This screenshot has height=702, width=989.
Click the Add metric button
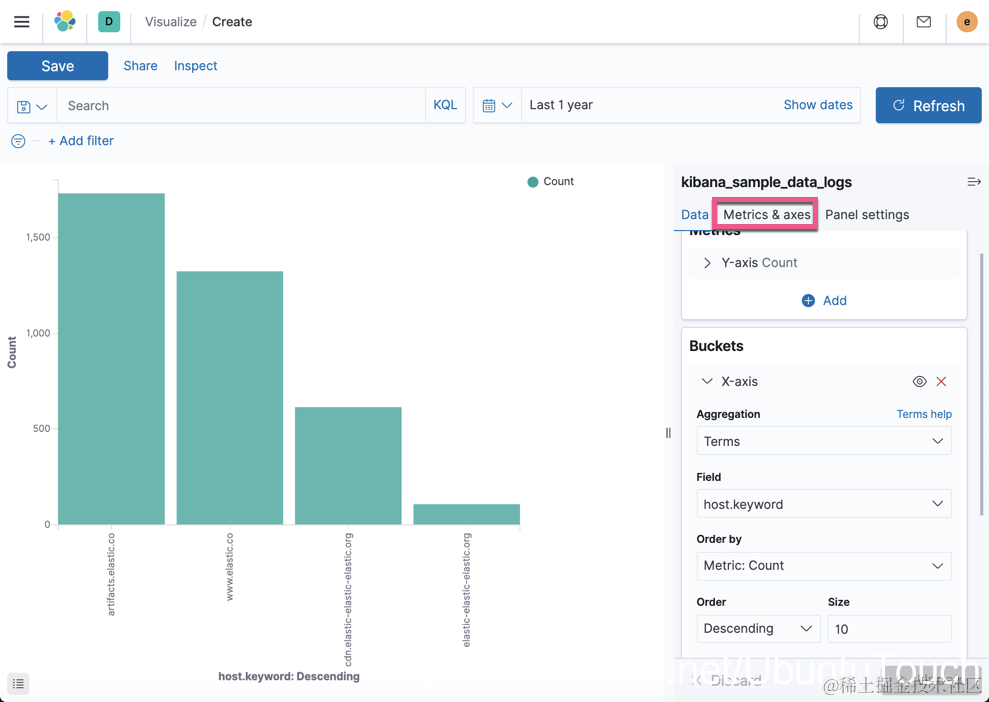pyautogui.click(x=824, y=301)
